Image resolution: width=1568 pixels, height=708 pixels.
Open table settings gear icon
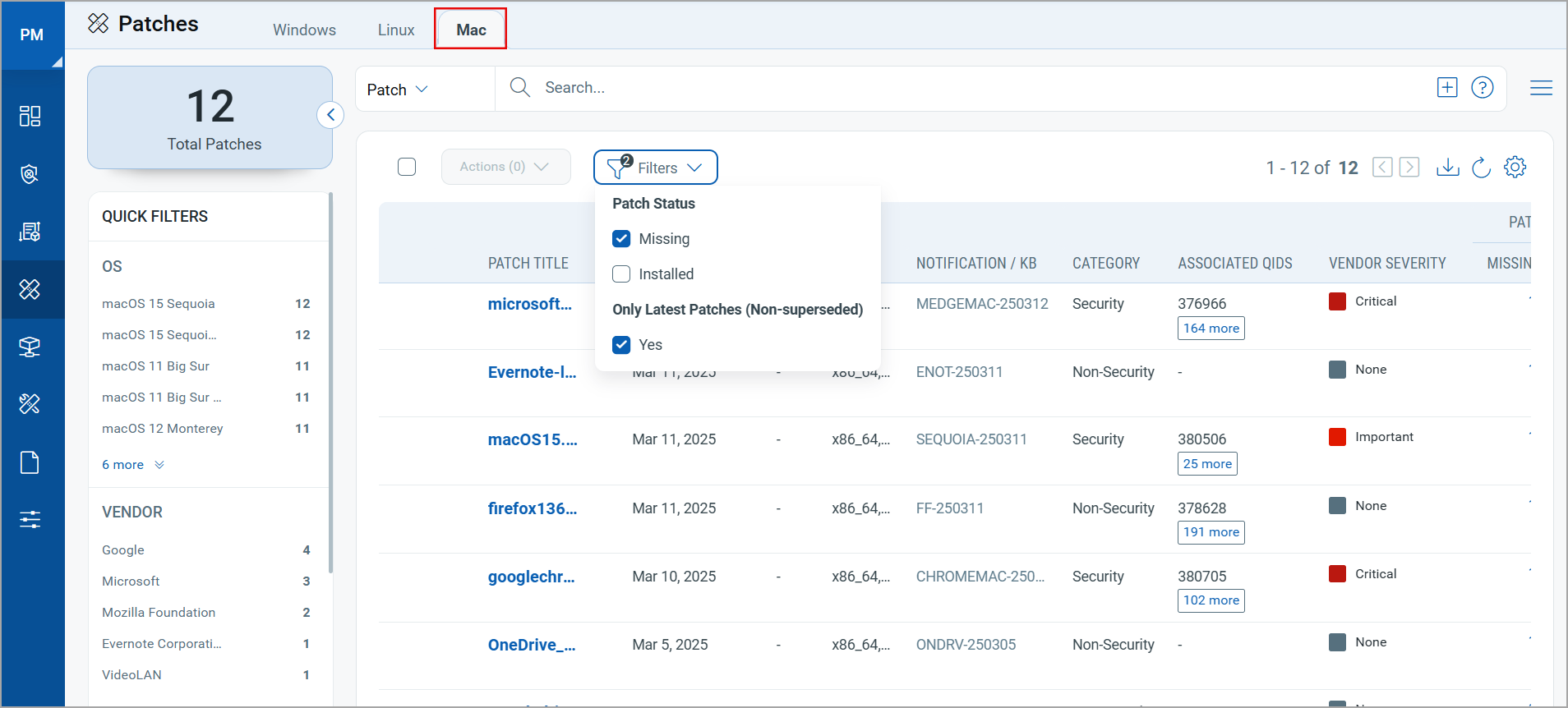click(x=1515, y=168)
